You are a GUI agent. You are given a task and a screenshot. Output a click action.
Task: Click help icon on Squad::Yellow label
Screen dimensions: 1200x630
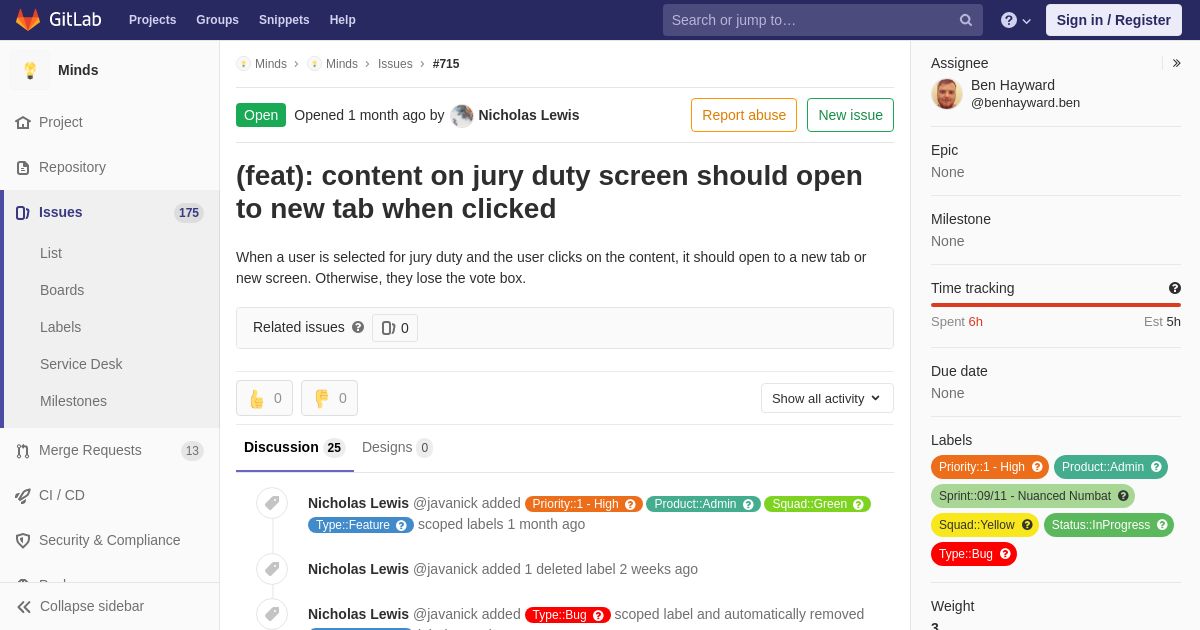[1027, 525]
